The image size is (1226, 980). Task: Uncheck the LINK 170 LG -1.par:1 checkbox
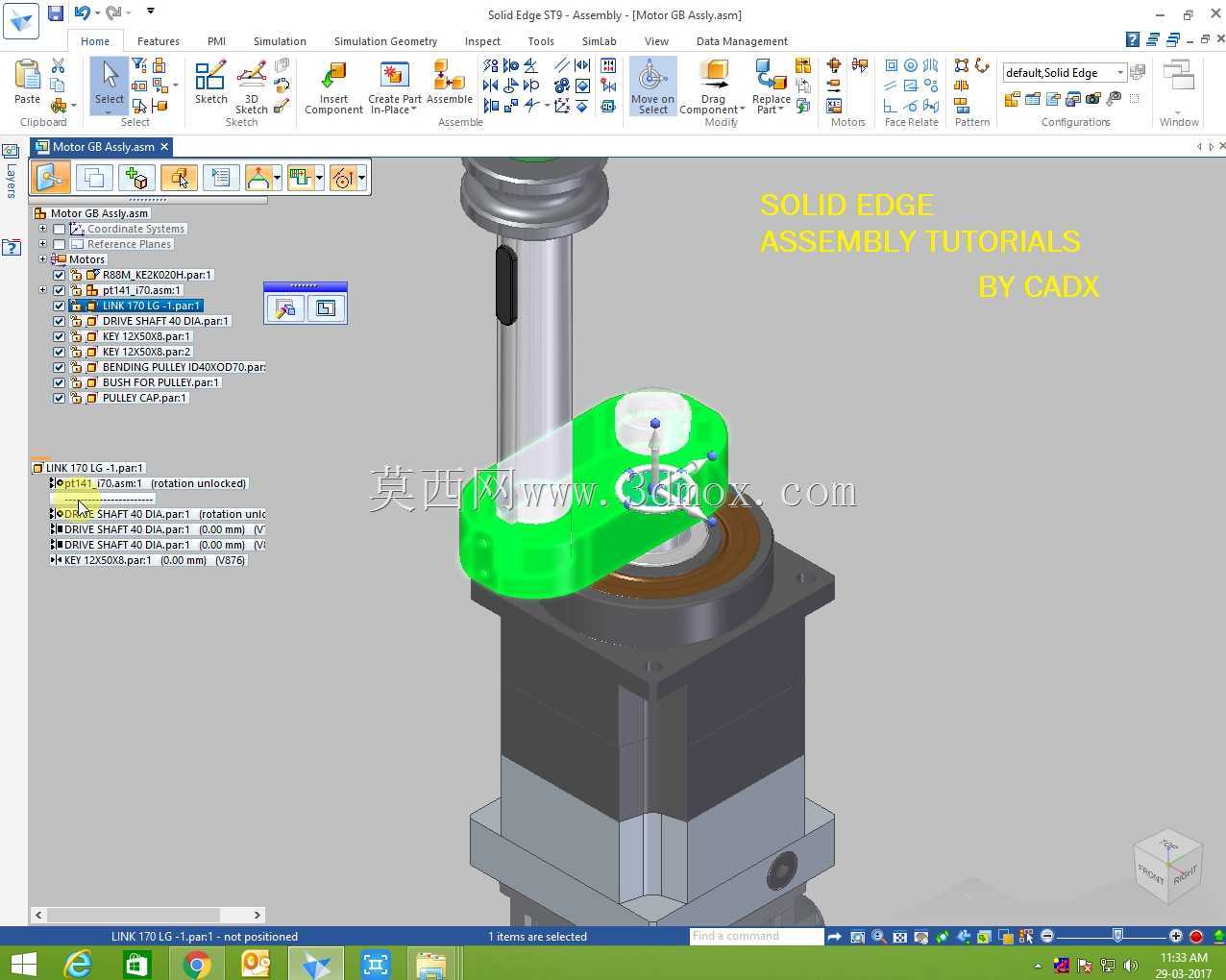(x=59, y=306)
